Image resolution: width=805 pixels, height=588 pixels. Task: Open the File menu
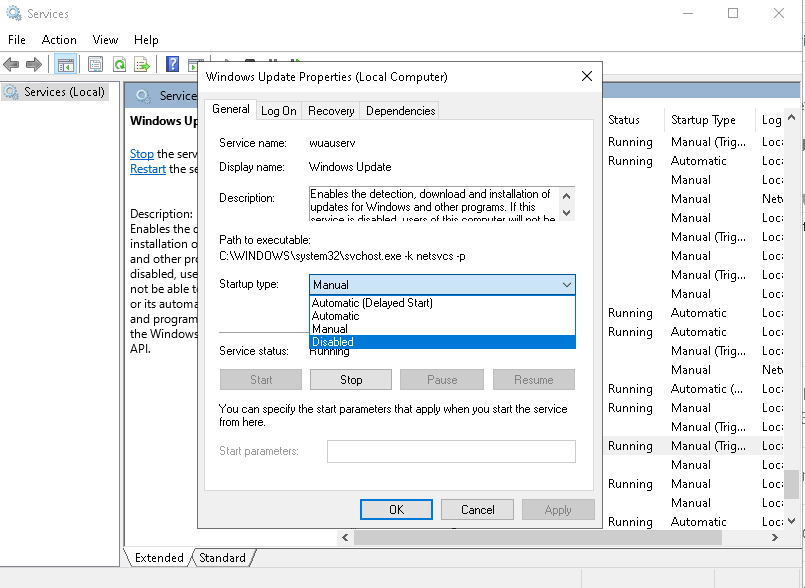point(16,40)
